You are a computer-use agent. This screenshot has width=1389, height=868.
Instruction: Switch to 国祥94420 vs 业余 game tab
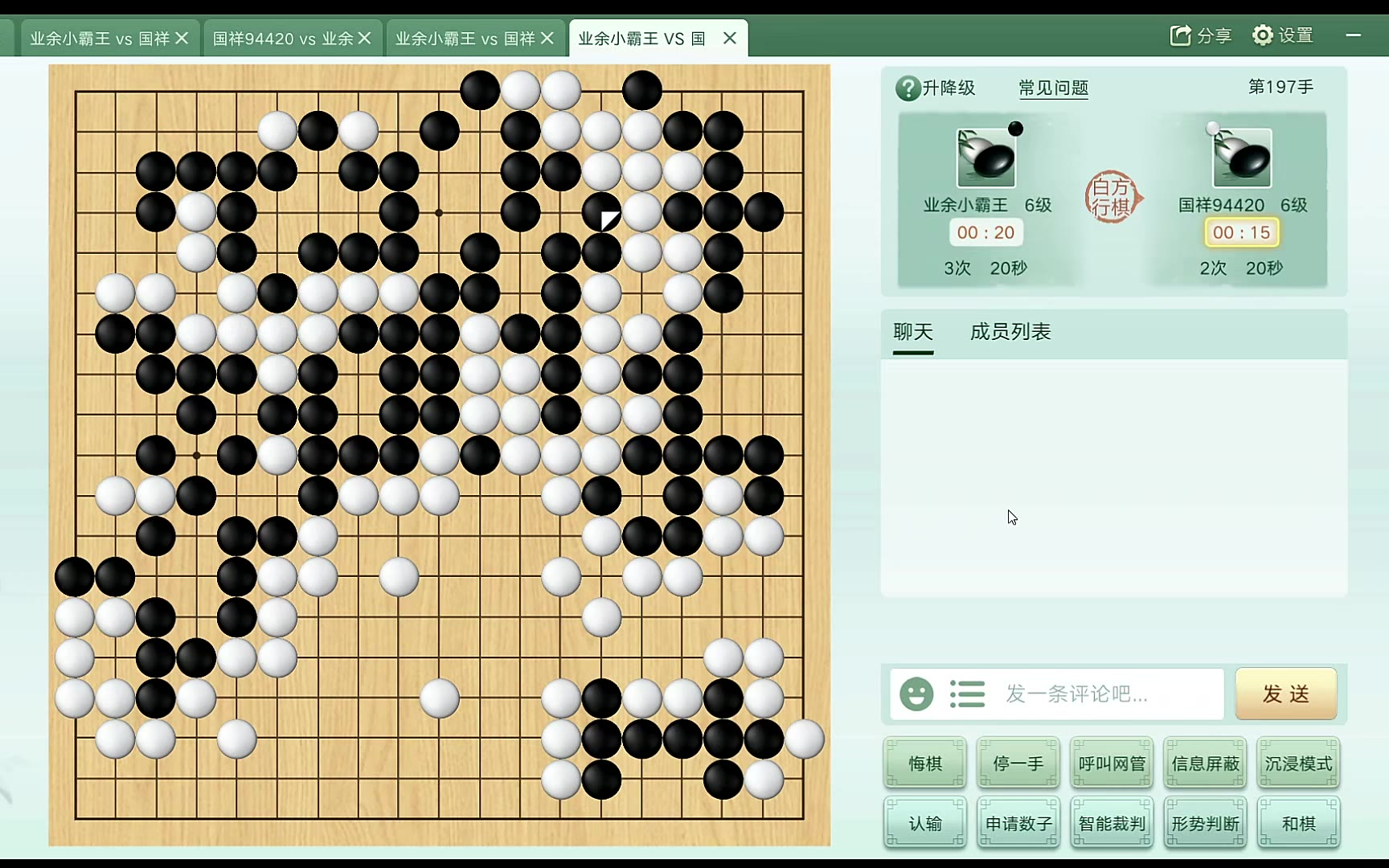282,38
